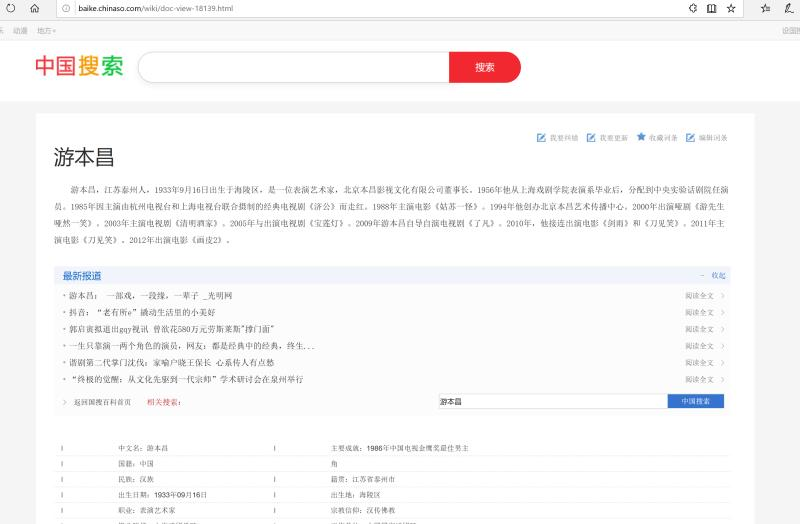
Task: Collapse the news section with 收起
Action: click(718, 276)
